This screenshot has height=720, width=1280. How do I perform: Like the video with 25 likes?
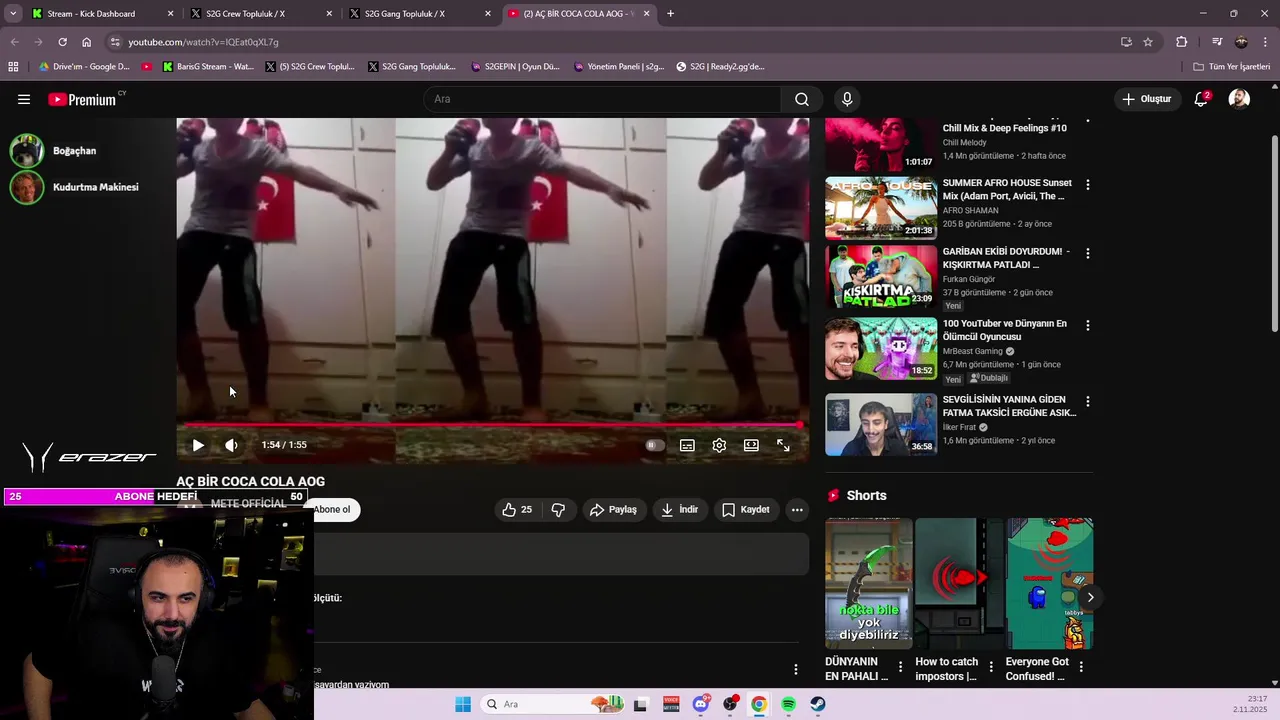point(518,510)
